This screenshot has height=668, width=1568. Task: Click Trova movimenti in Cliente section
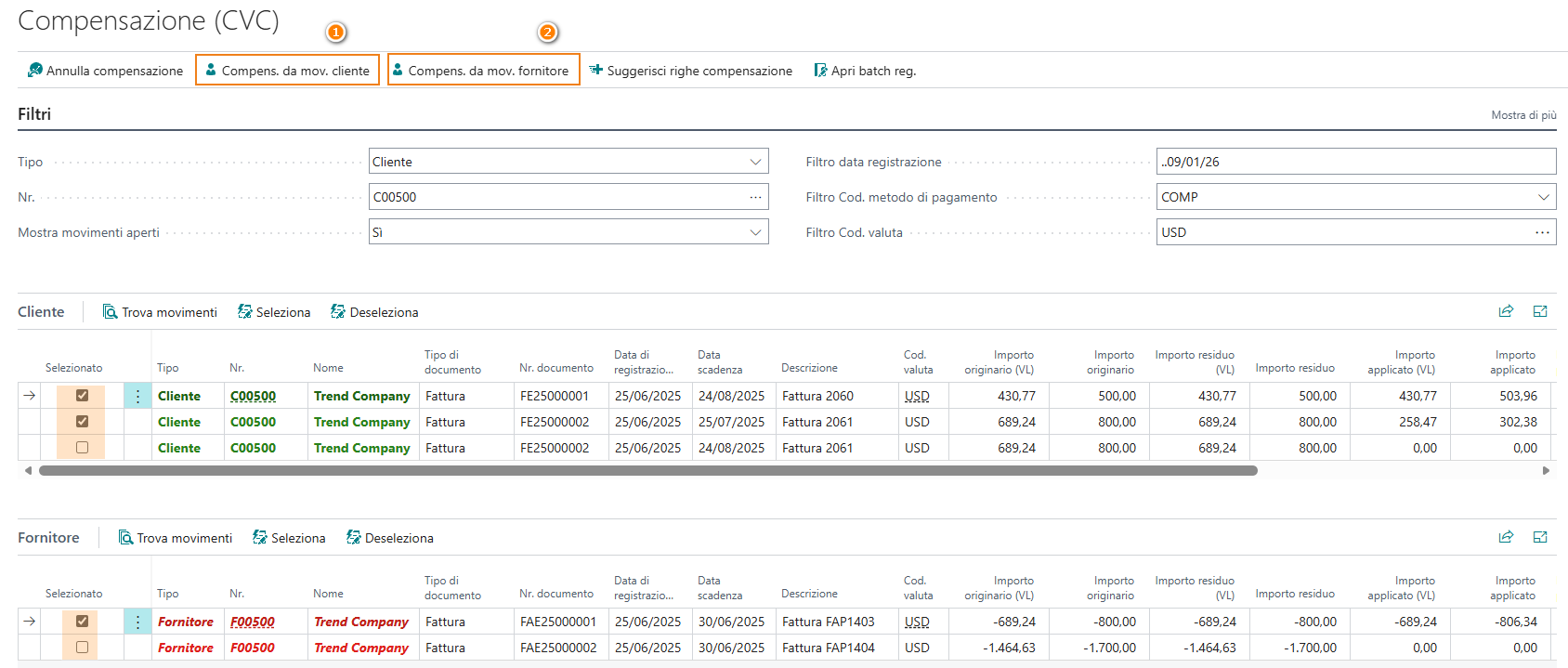(x=160, y=312)
